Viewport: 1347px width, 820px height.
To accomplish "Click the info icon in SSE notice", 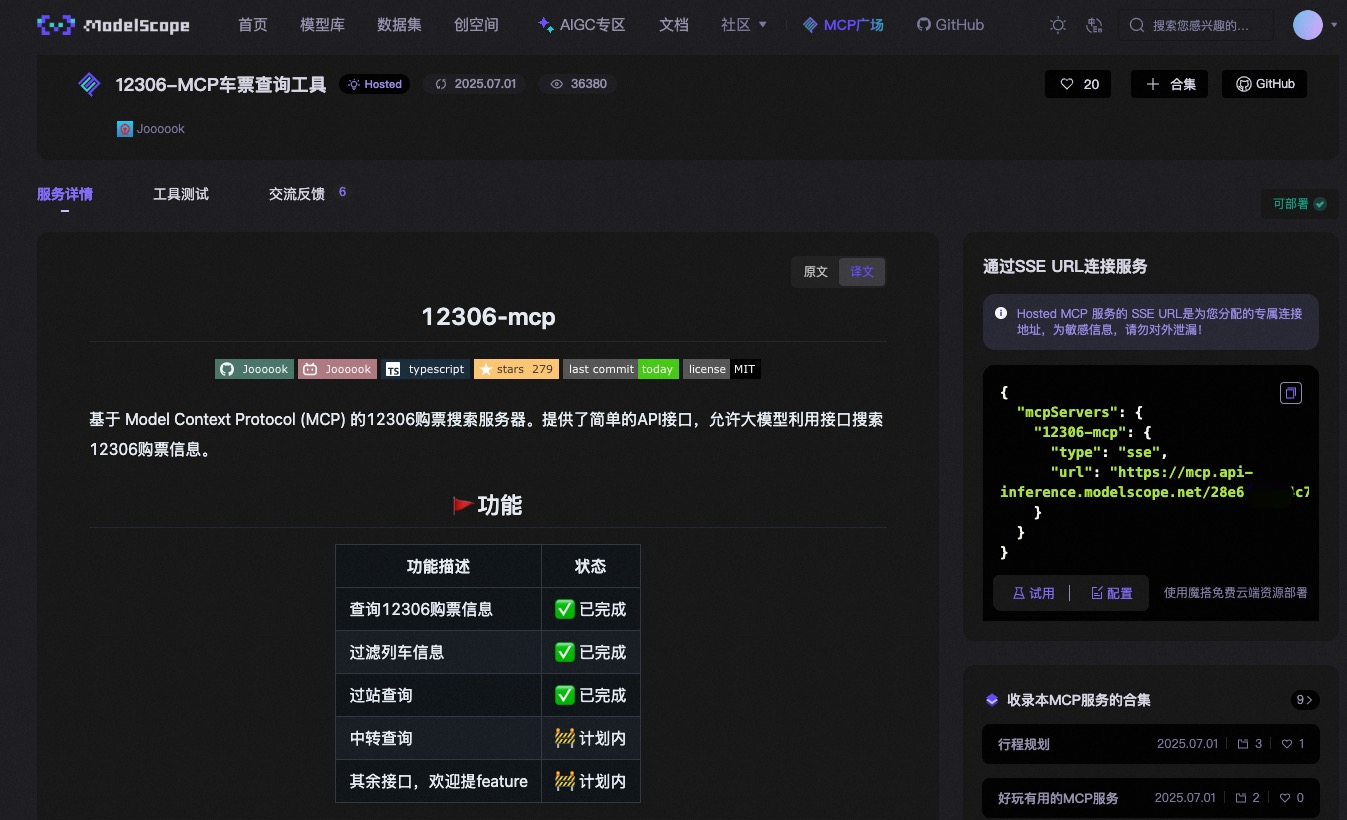I will coord(1001,314).
